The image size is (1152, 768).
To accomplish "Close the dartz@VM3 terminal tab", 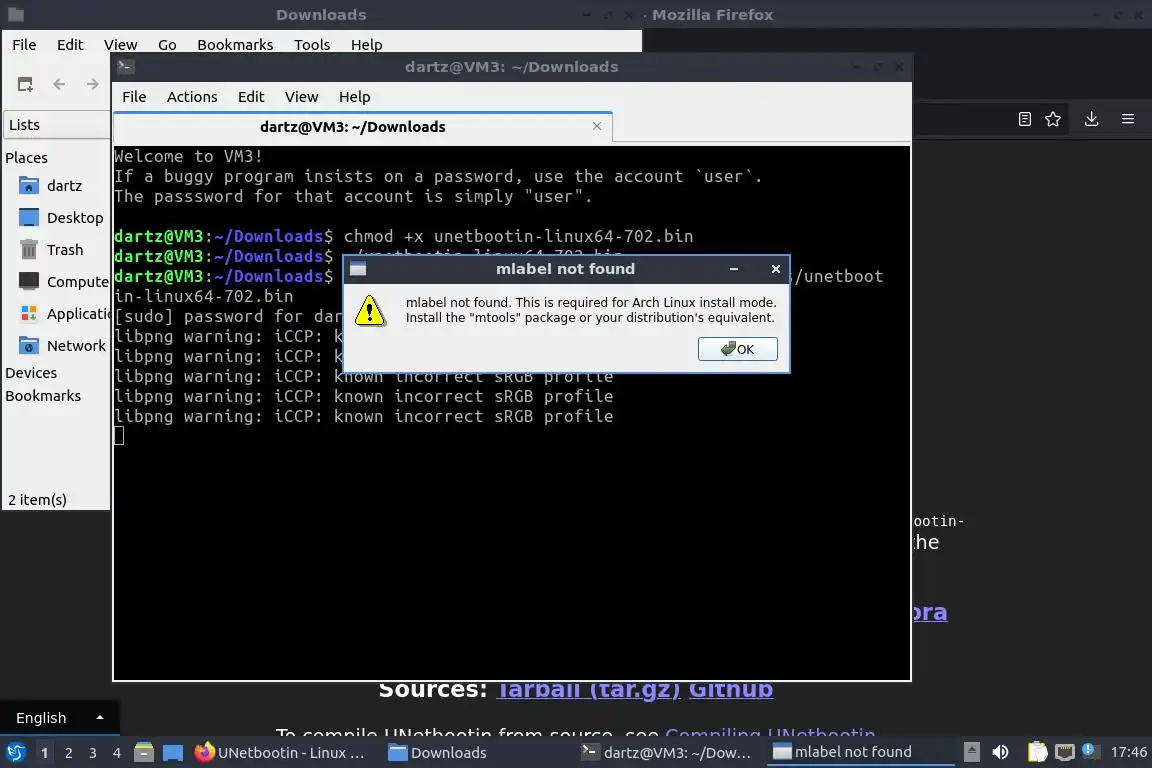I will [x=597, y=126].
